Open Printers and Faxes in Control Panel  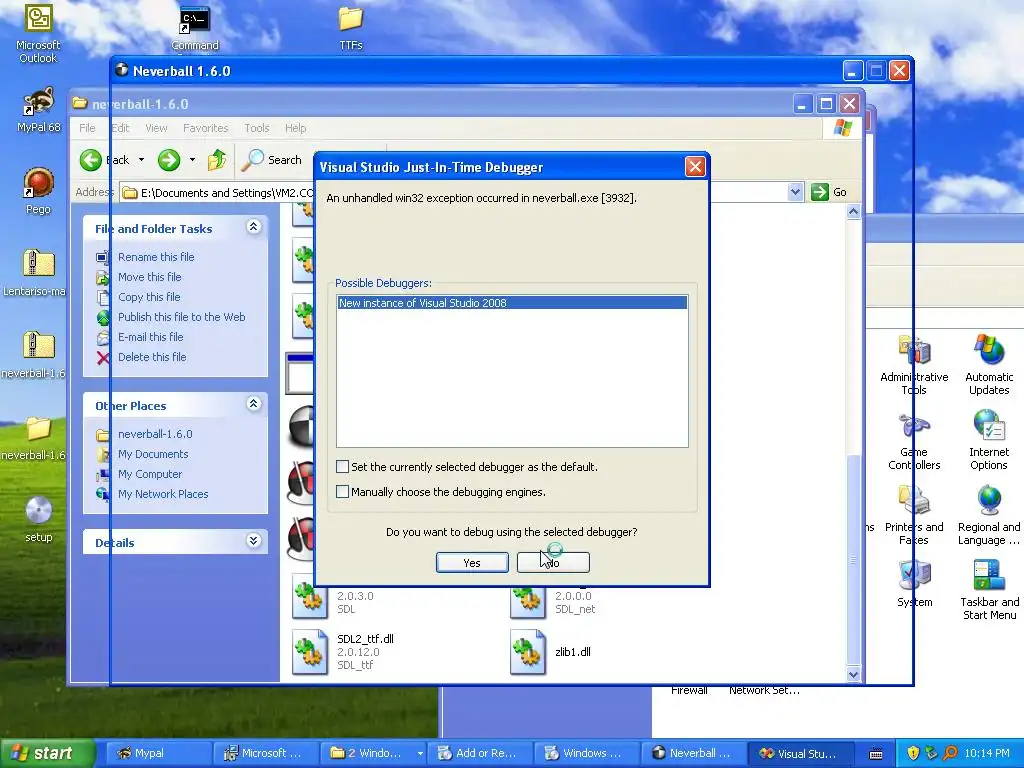[x=914, y=515]
